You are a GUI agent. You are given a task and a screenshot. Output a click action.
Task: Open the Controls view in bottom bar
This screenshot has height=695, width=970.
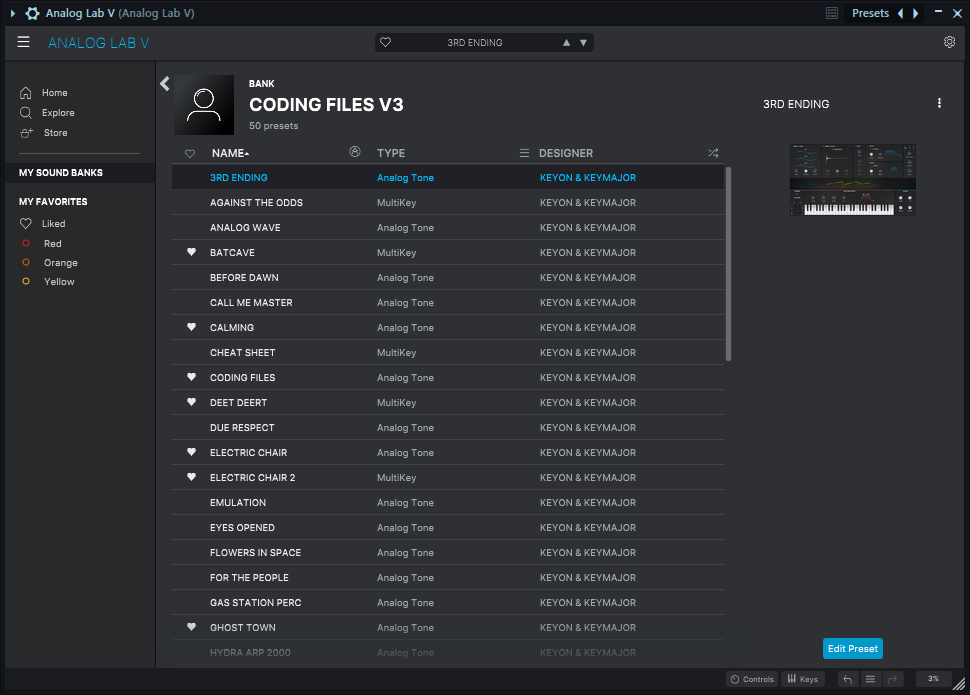[752, 679]
